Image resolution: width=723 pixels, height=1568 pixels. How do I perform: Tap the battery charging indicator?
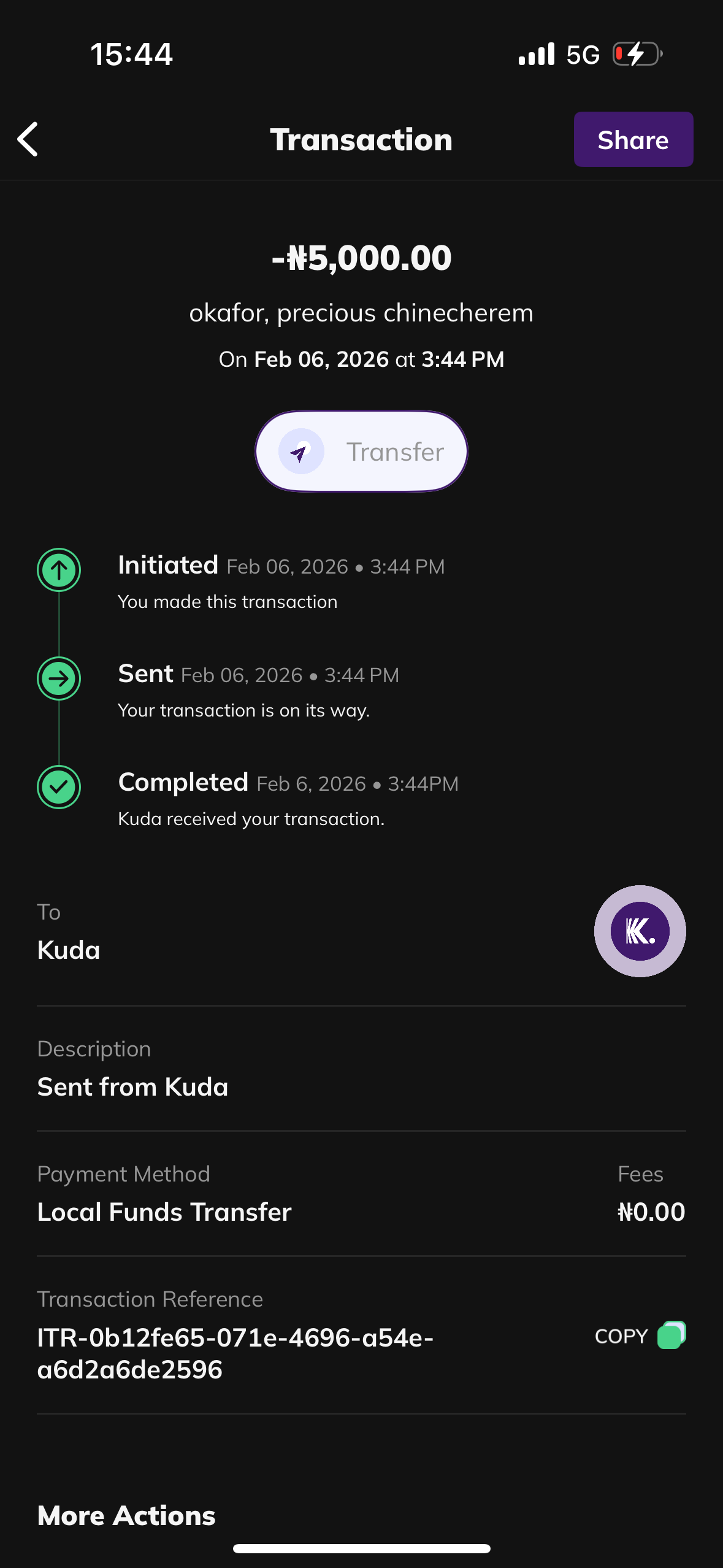pos(638,54)
